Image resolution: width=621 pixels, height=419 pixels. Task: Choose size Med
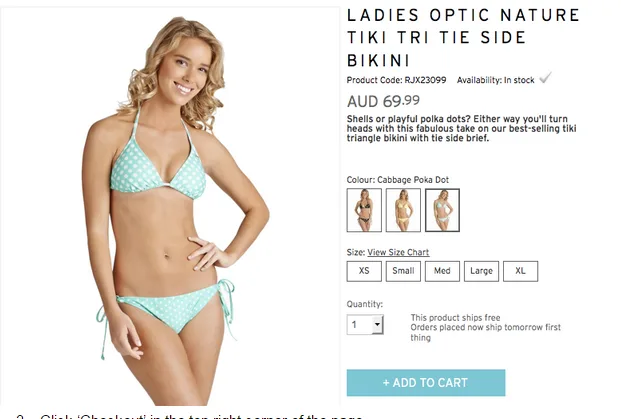pyautogui.click(x=442, y=271)
